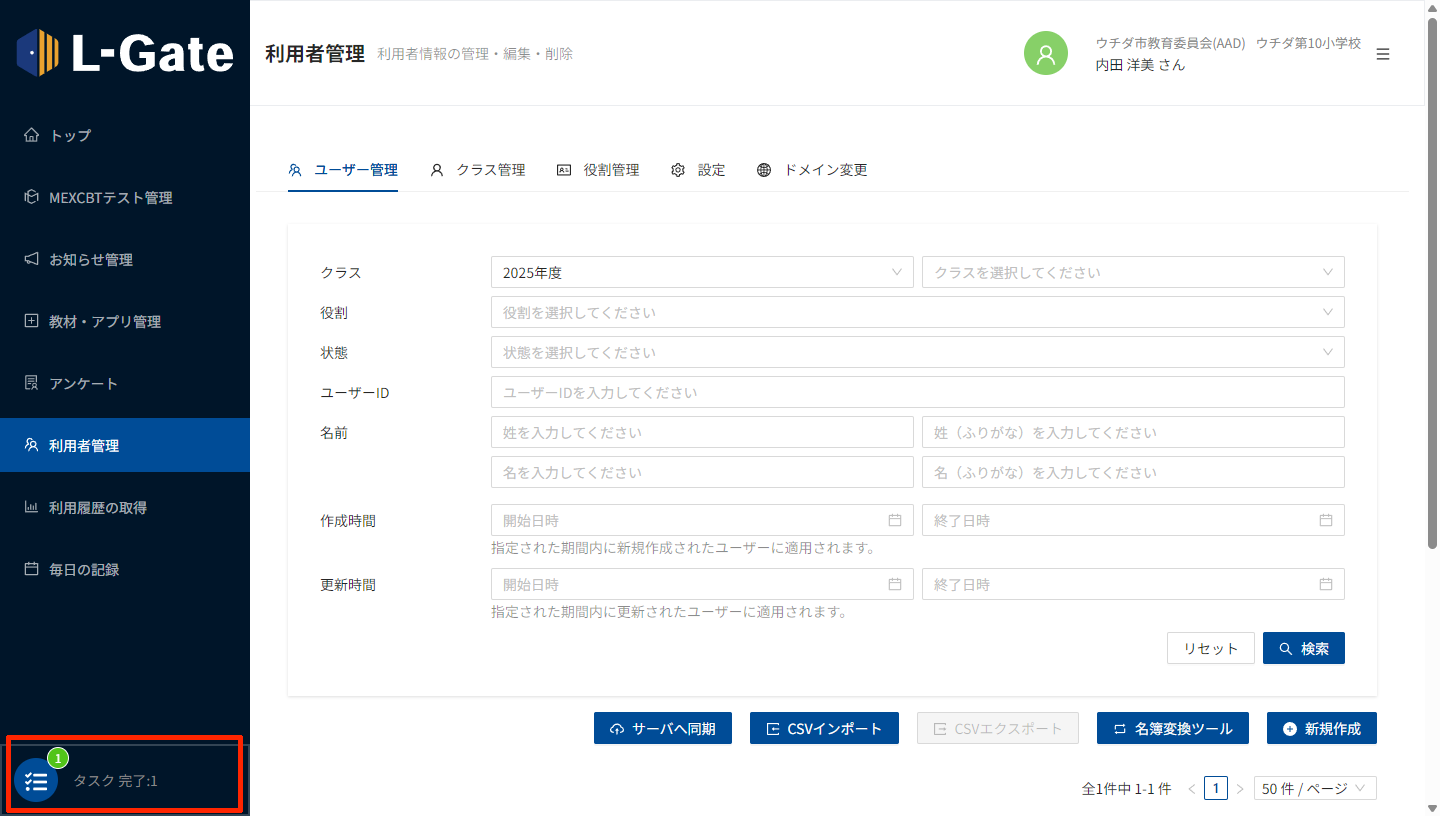This screenshot has width=1440, height=816.
Task: Open the task list icon at bottom left
Action: [36, 781]
